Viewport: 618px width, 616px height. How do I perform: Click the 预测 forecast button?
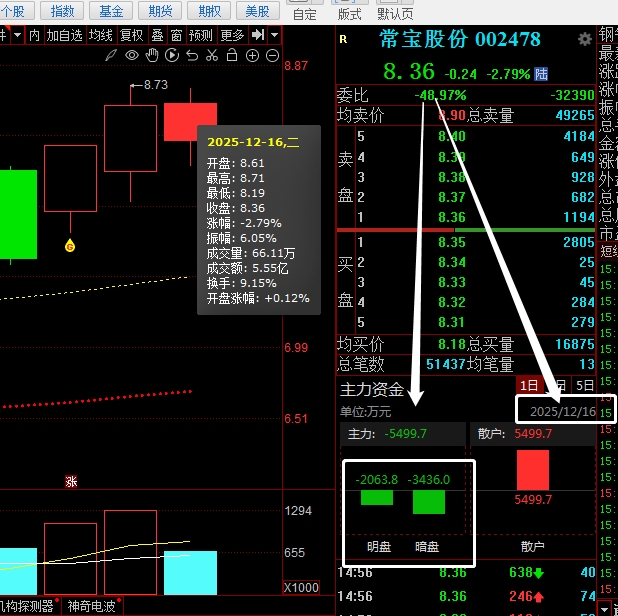201,35
